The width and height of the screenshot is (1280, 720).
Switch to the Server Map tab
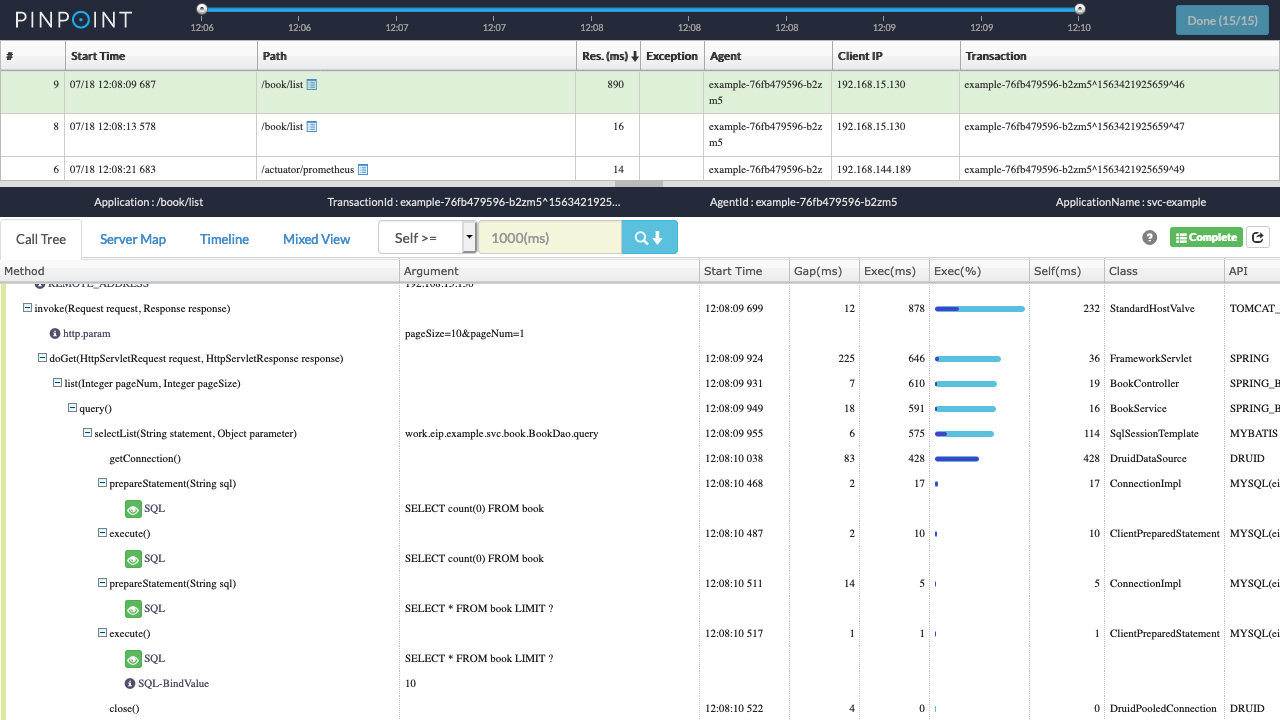point(133,239)
